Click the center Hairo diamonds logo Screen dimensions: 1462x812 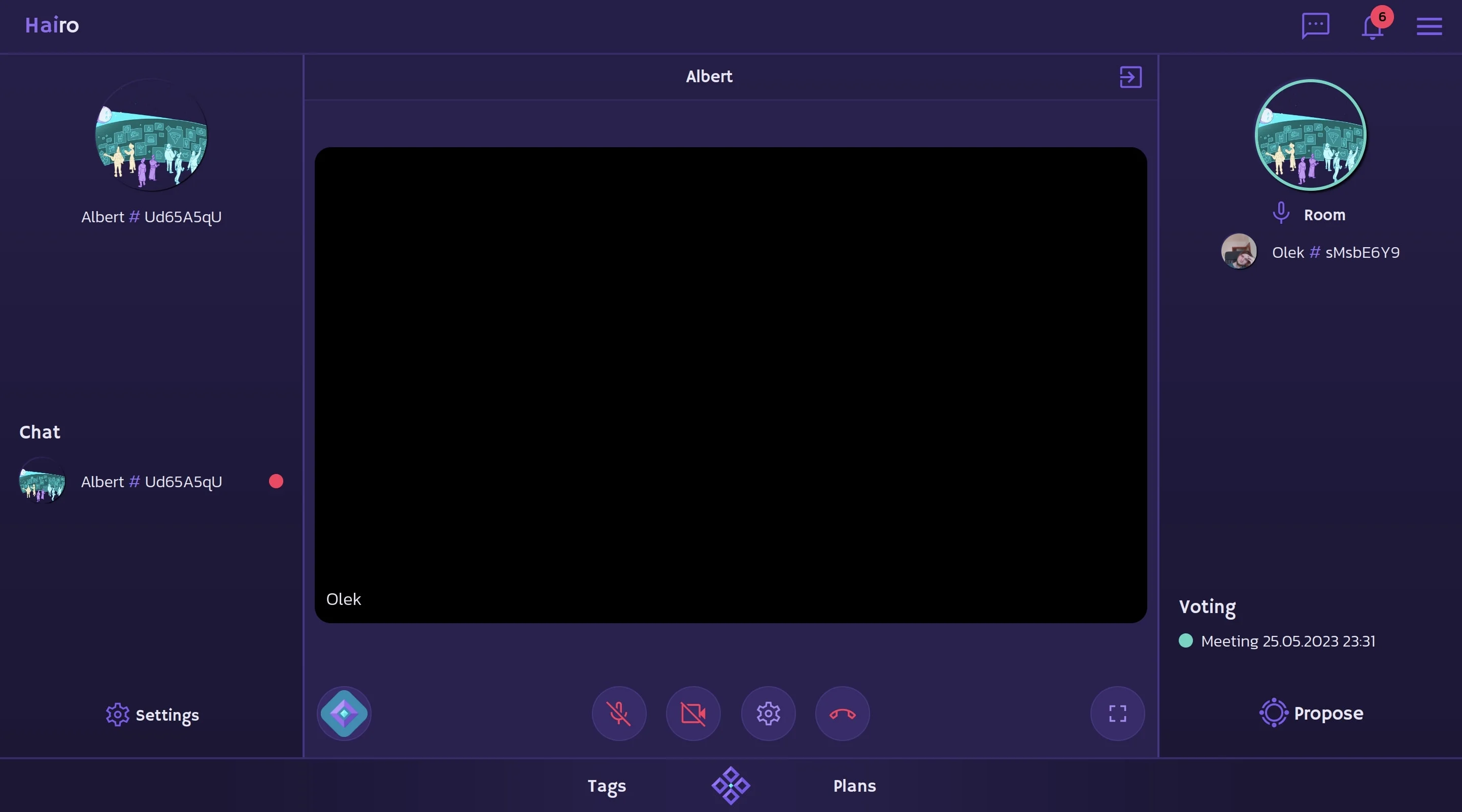pyautogui.click(x=730, y=785)
